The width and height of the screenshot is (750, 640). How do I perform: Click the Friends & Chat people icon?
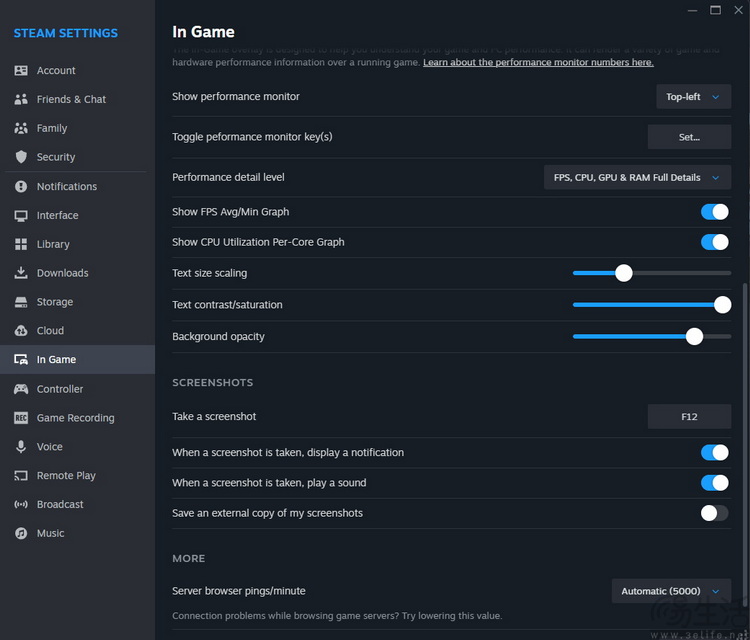click(21, 99)
